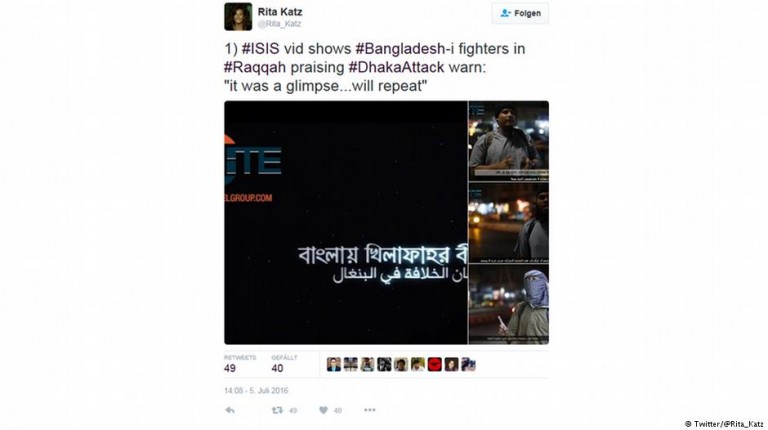Viewport: 768px width, 430px height.
Task: Click the red lips liker avatar
Action: pyautogui.click(x=434, y=364)
